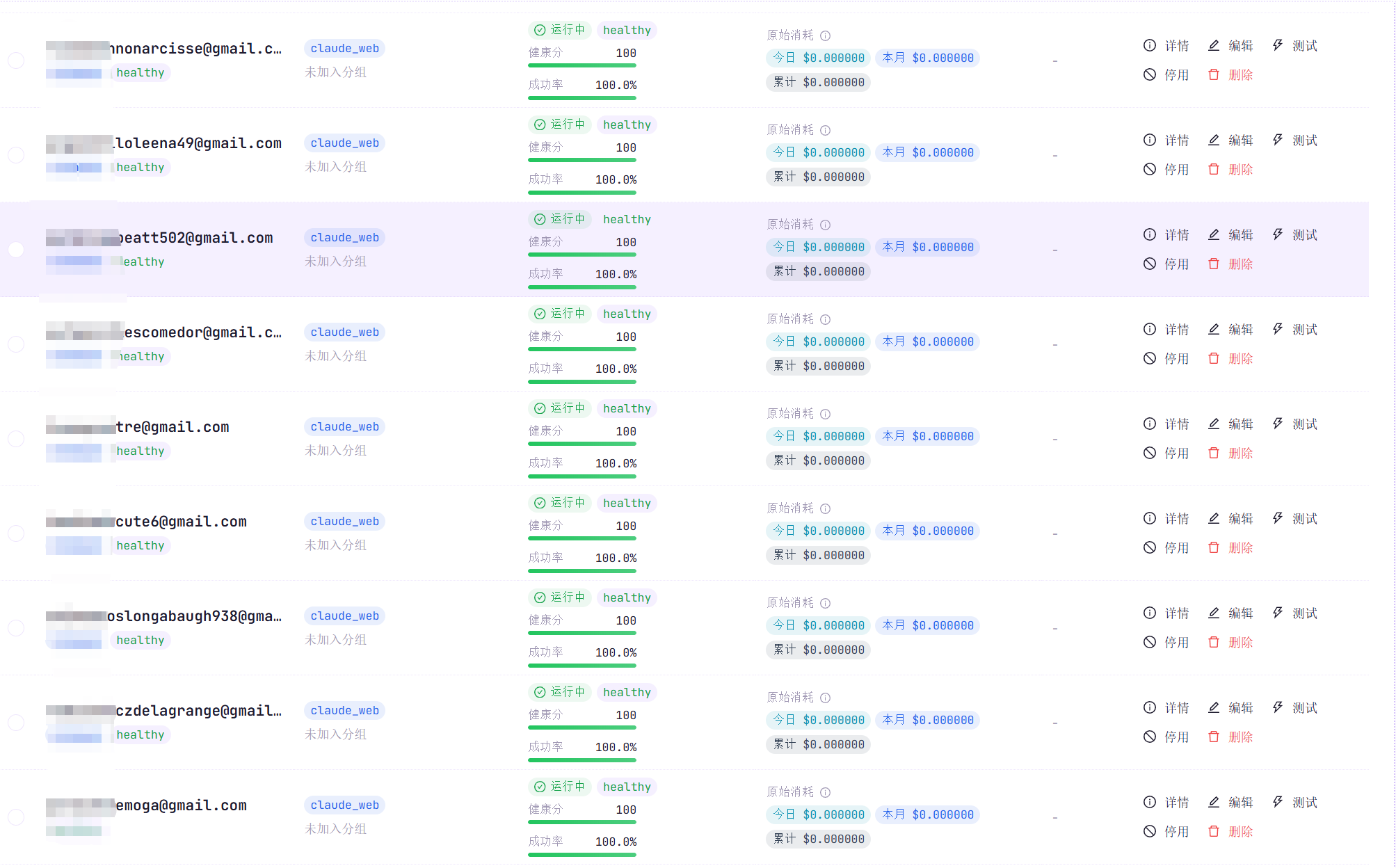Screen dimensions: 1396x868
Task: Click health score bar for tre@gmail.com
Action: 582,444
